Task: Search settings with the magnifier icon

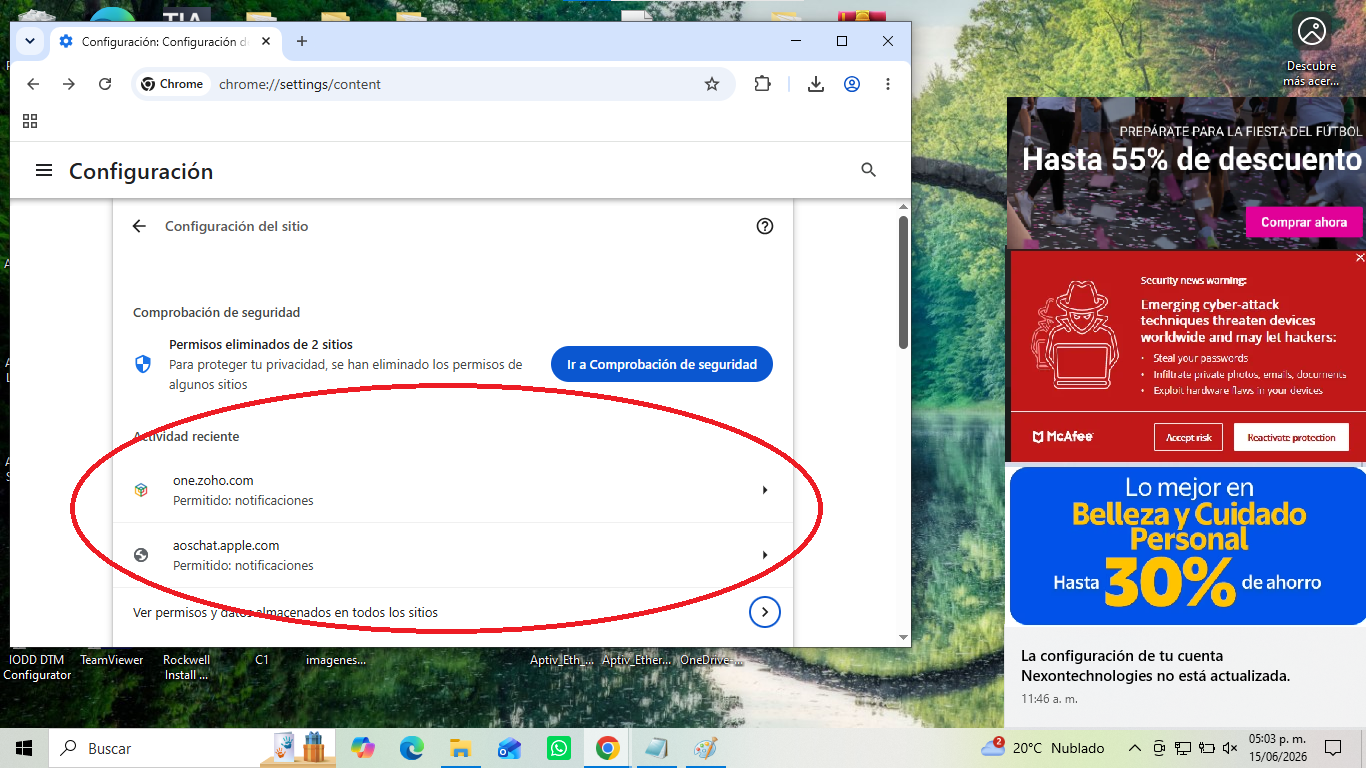Action: [x=869, y=170]
